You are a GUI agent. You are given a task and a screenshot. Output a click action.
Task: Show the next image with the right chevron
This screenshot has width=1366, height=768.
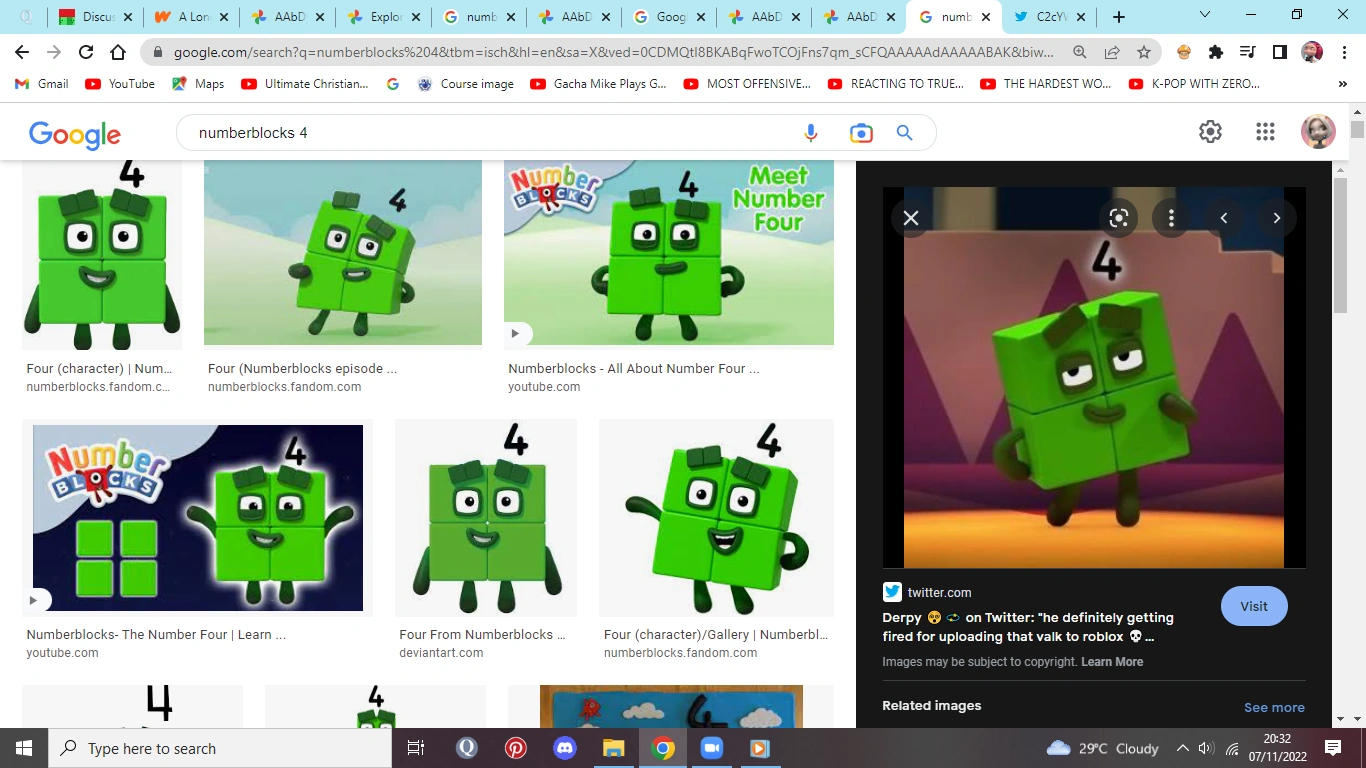(x=1277, y=217)
